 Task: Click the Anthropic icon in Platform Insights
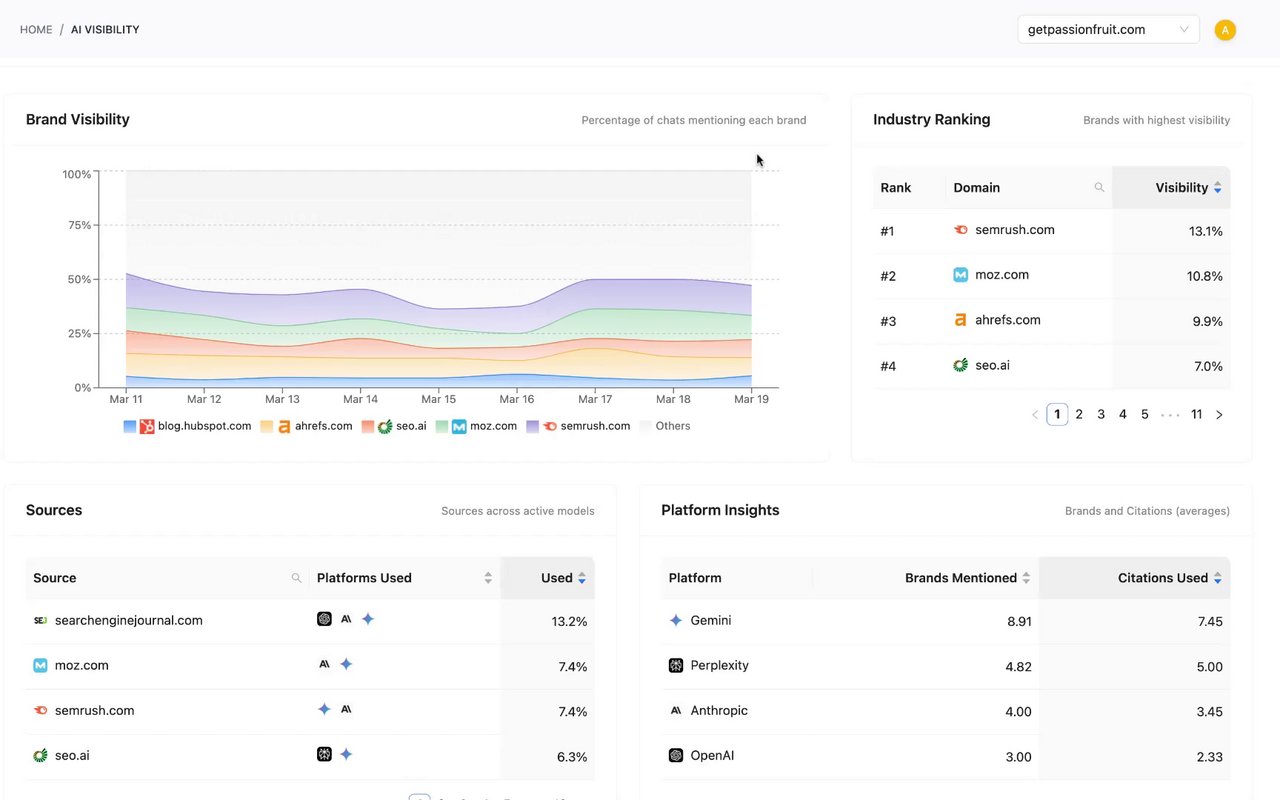pyautogui.click(x=676, y=711)
